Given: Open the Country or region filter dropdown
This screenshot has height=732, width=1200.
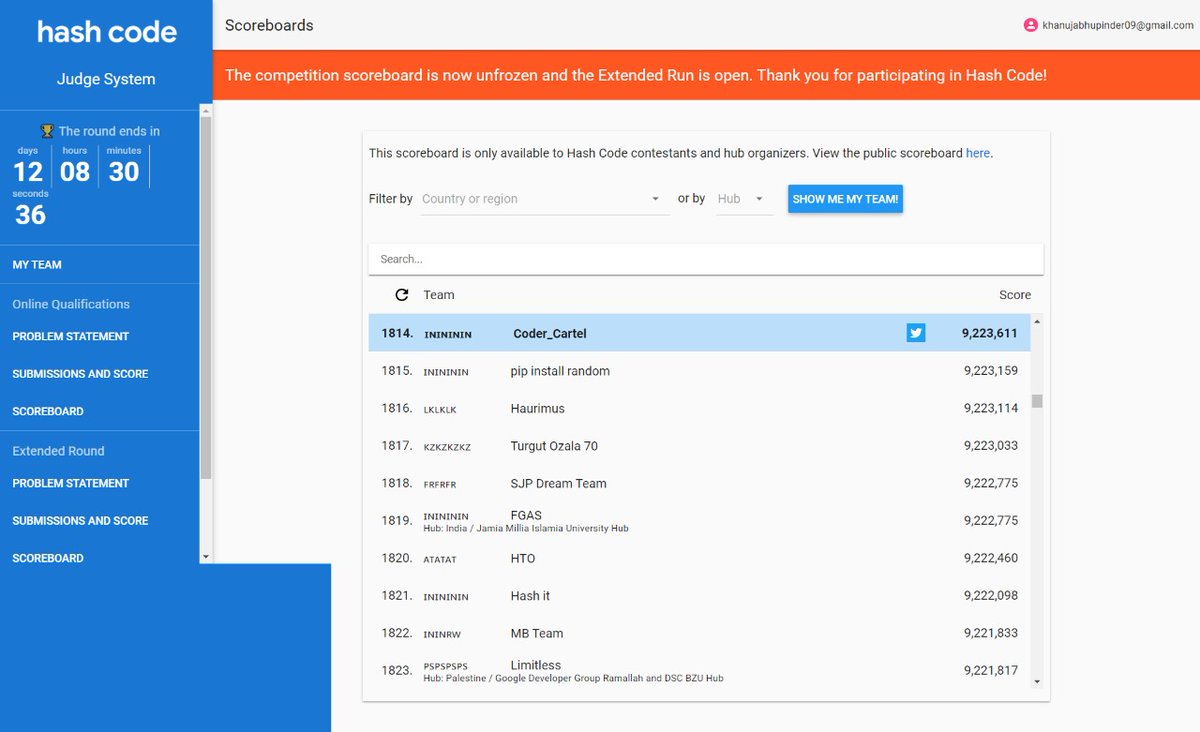Looking at the screenshot, I should [544, 199].
